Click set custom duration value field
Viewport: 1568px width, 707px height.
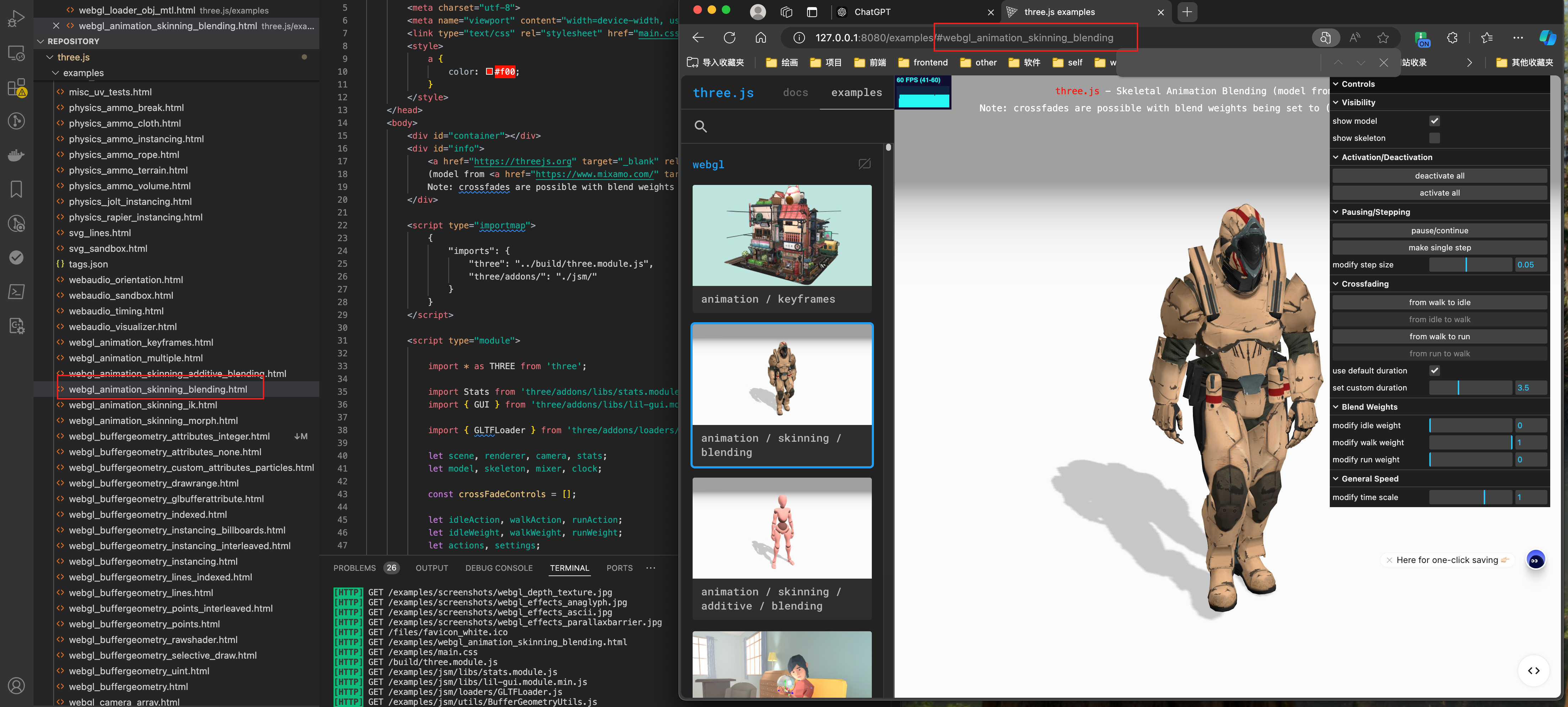click(x=1530, y=388)
